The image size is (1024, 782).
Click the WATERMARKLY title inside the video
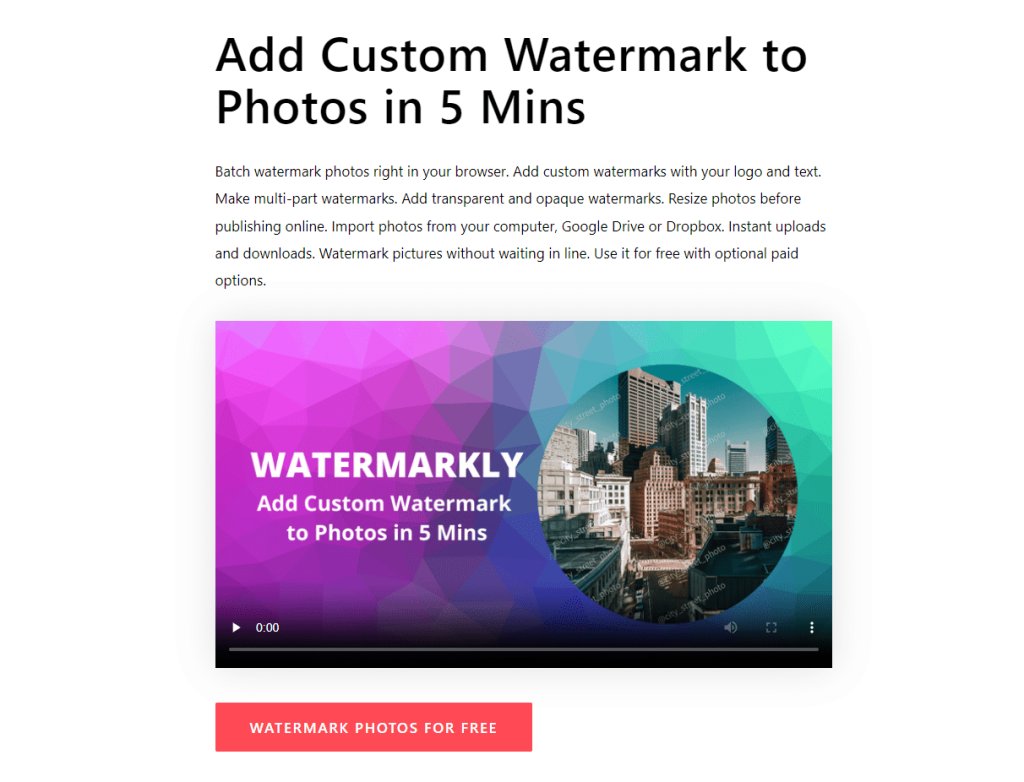tap(387, 465)
